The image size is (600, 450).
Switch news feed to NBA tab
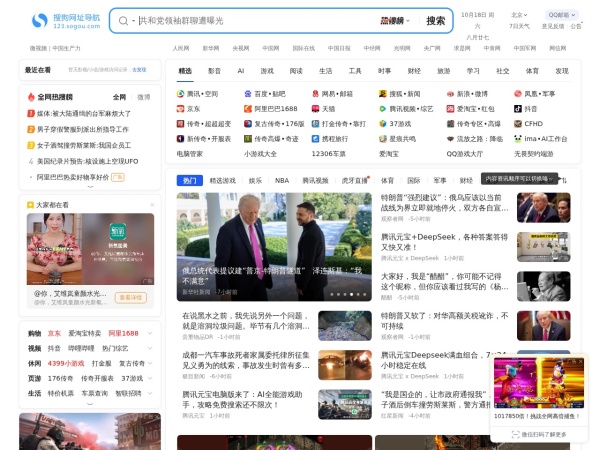click(x=282, y=180)
